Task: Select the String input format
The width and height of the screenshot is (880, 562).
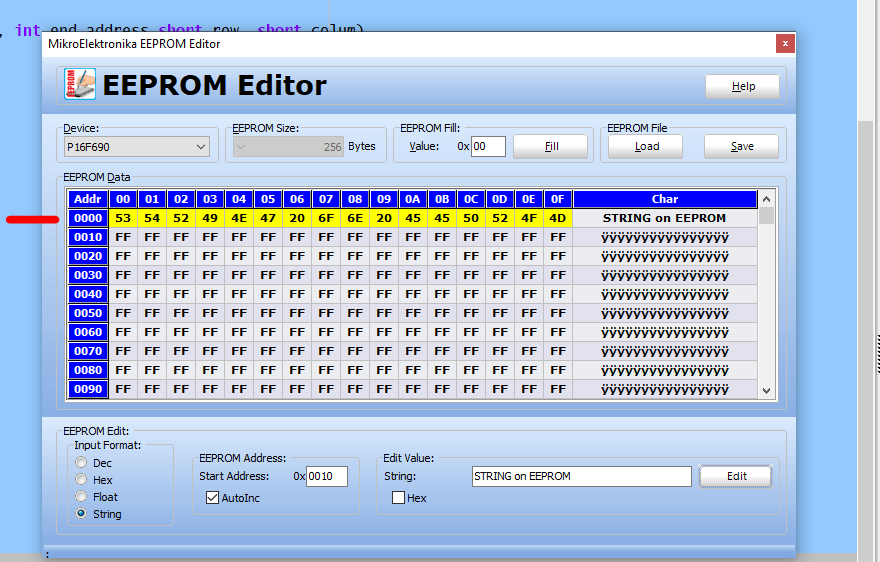Action: (81, 513)
